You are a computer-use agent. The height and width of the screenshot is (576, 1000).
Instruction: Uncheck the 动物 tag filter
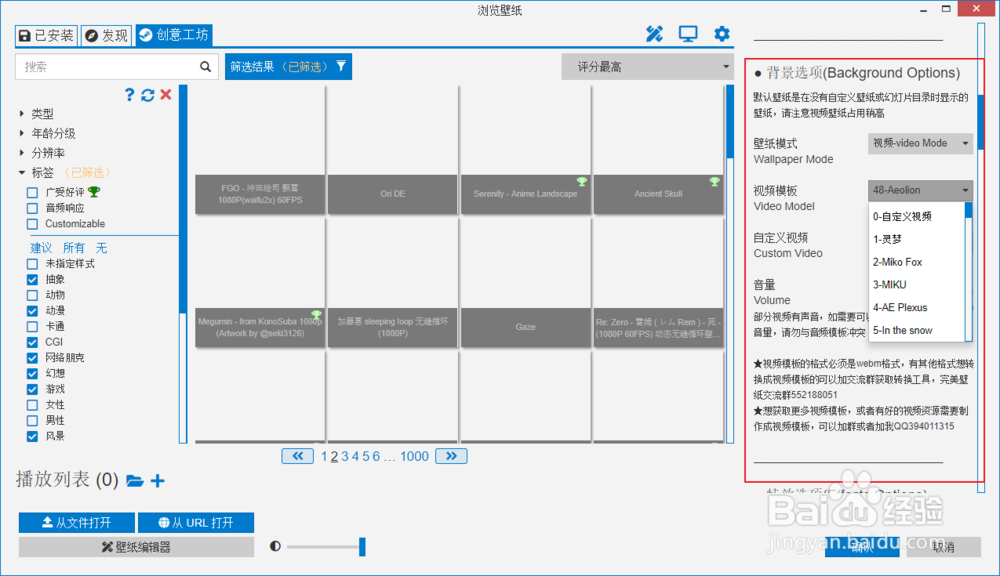coord(31,295)
